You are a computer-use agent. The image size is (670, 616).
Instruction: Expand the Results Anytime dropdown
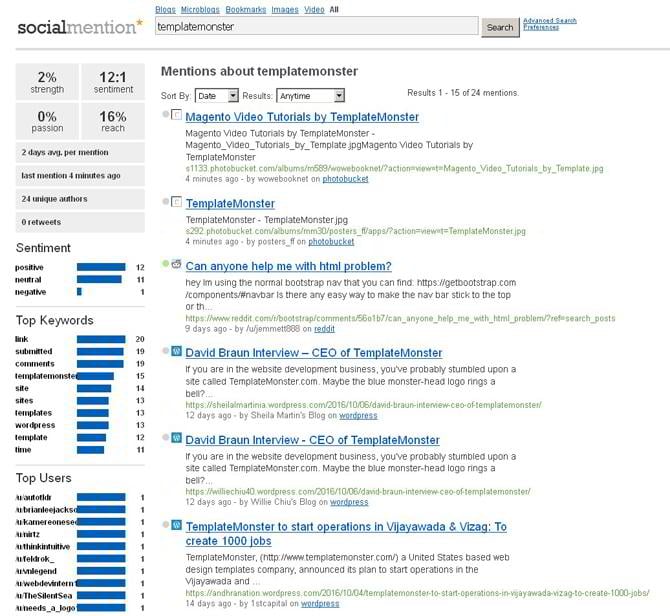[311, 96]
